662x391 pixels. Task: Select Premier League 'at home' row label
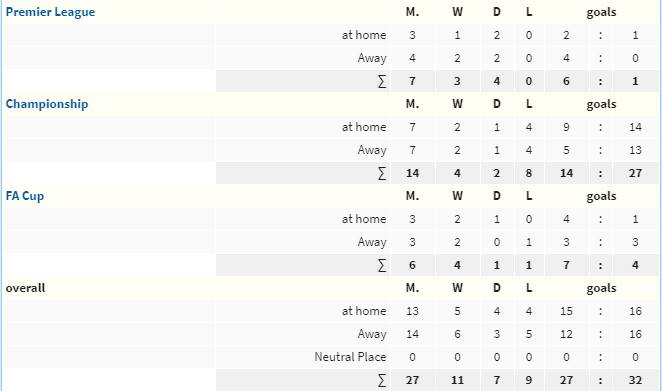coord(364,35)
